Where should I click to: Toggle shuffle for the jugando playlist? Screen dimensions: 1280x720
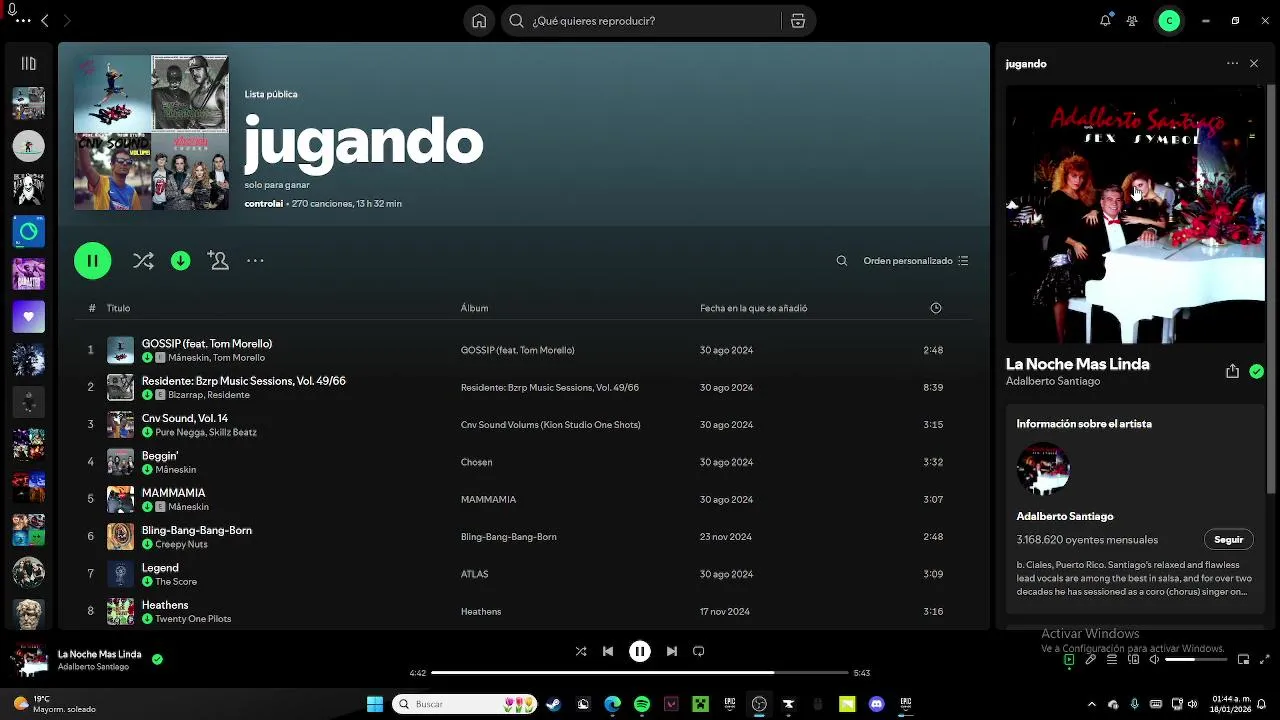pos(143,261)
